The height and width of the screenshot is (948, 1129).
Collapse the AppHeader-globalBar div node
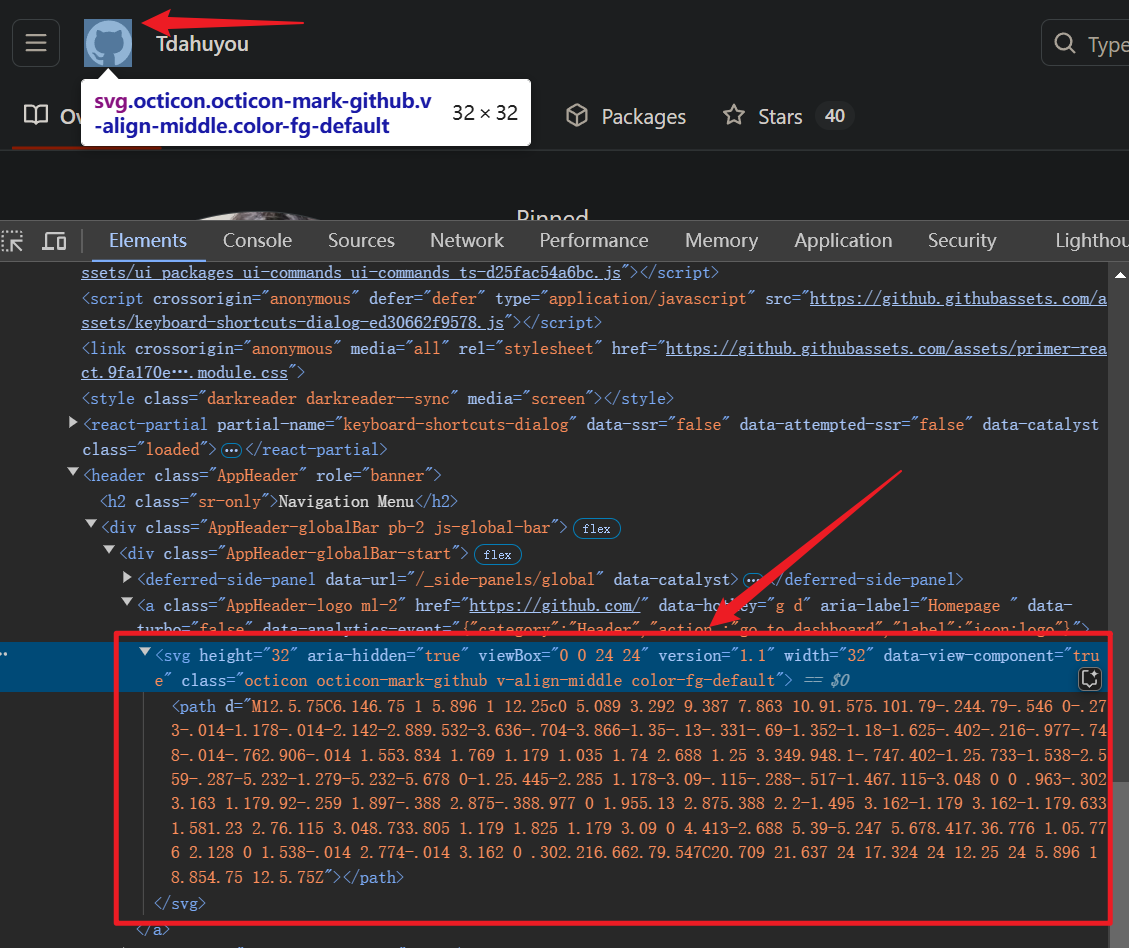[91, 524]
